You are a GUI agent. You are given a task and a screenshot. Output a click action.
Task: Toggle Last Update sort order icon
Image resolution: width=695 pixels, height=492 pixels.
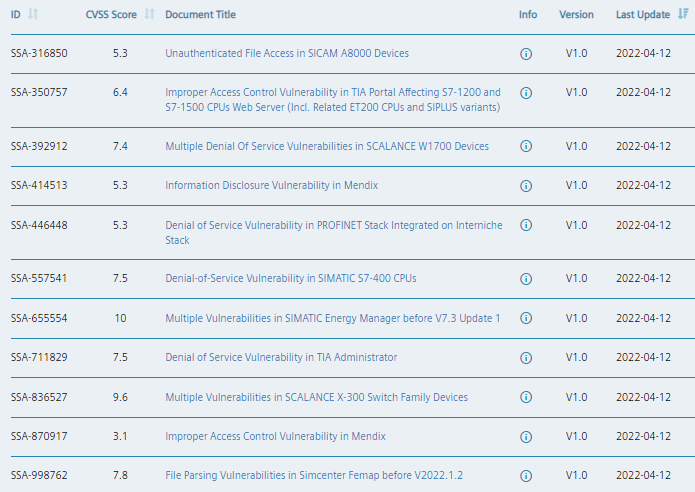coord(683,14)
